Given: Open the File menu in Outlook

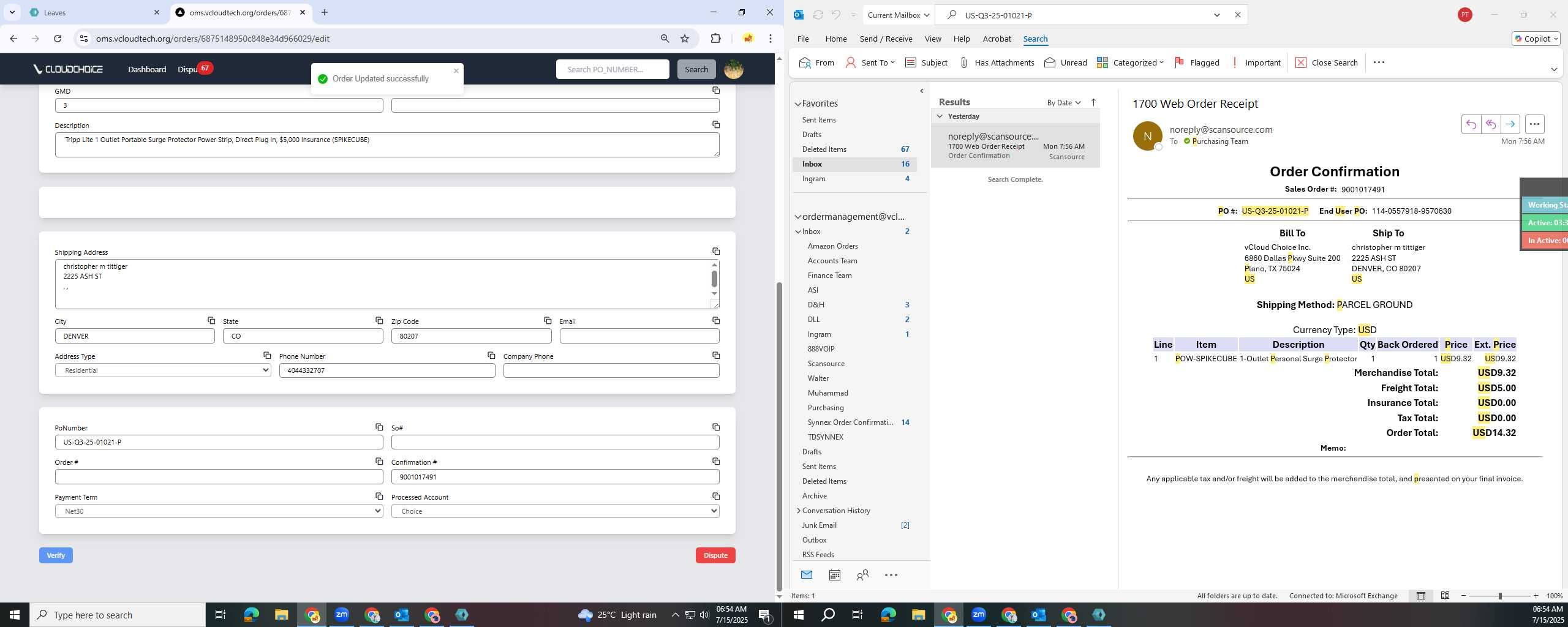Looking at the screenshot, I should [802, 39].
